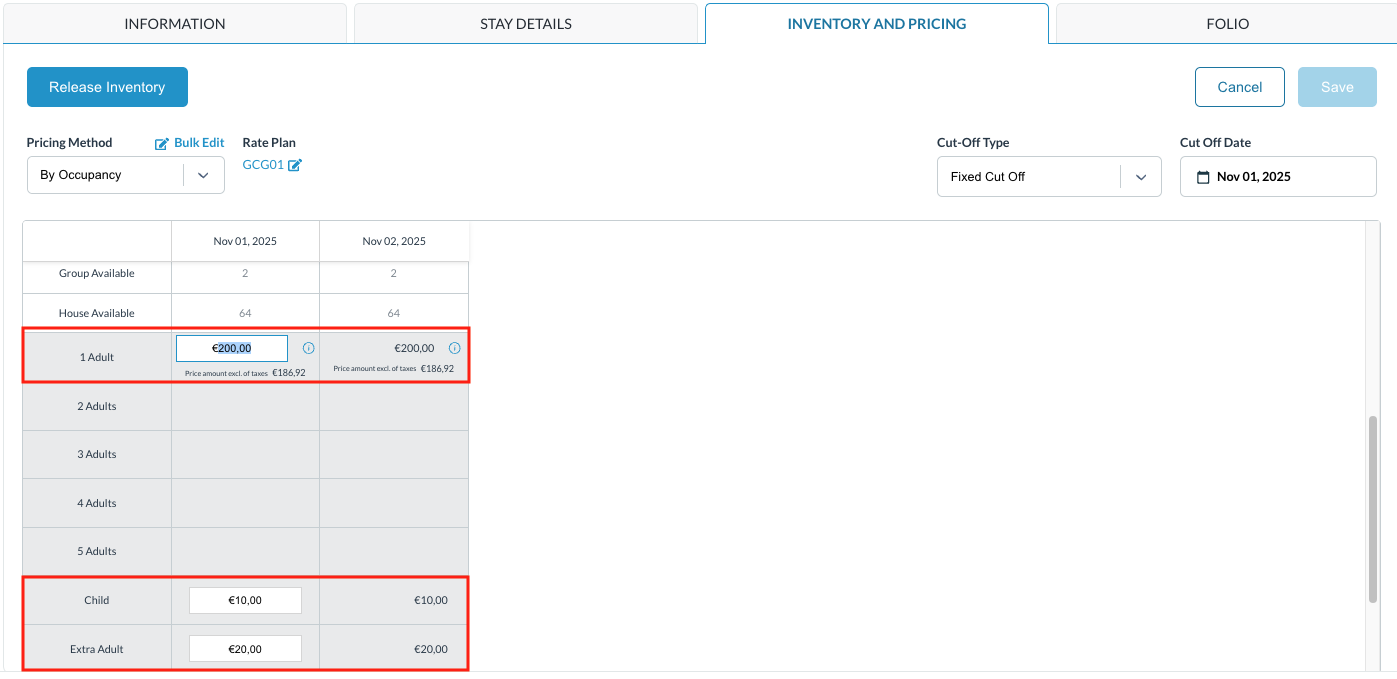Click the Bulk Edit pencil icon
Screen dimensions: 1397x679
click(x=162, y=144)
